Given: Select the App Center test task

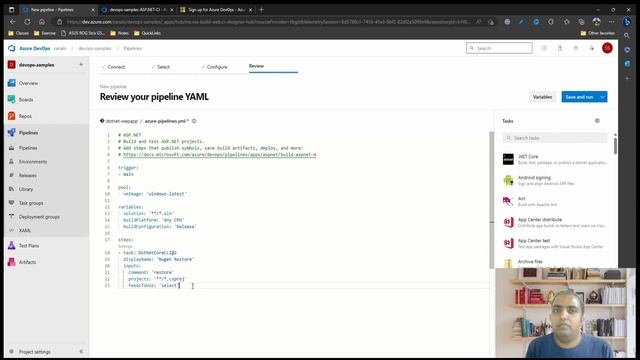Looking at the screenshot, I should click(555, 243).
